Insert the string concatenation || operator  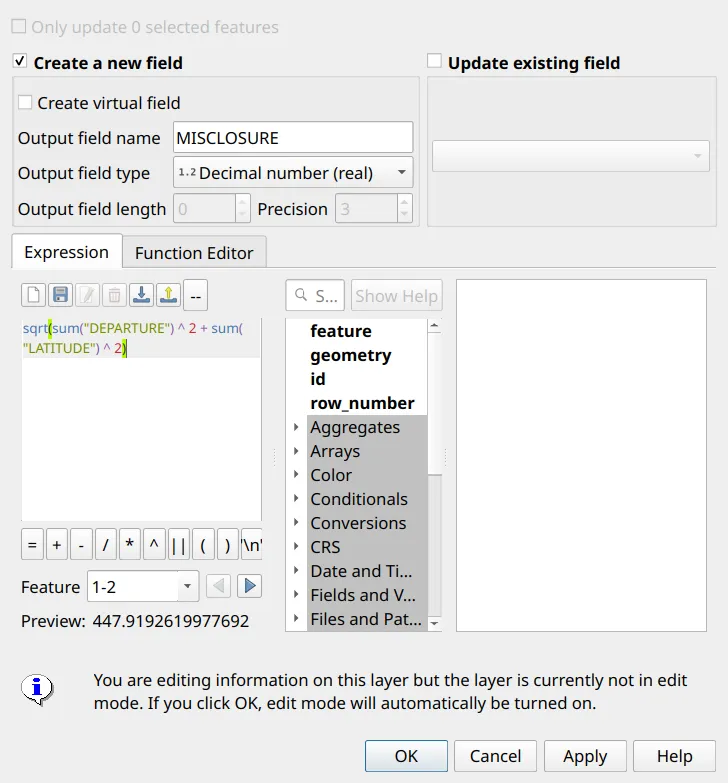pyautogui.click(x=179, y=544)
